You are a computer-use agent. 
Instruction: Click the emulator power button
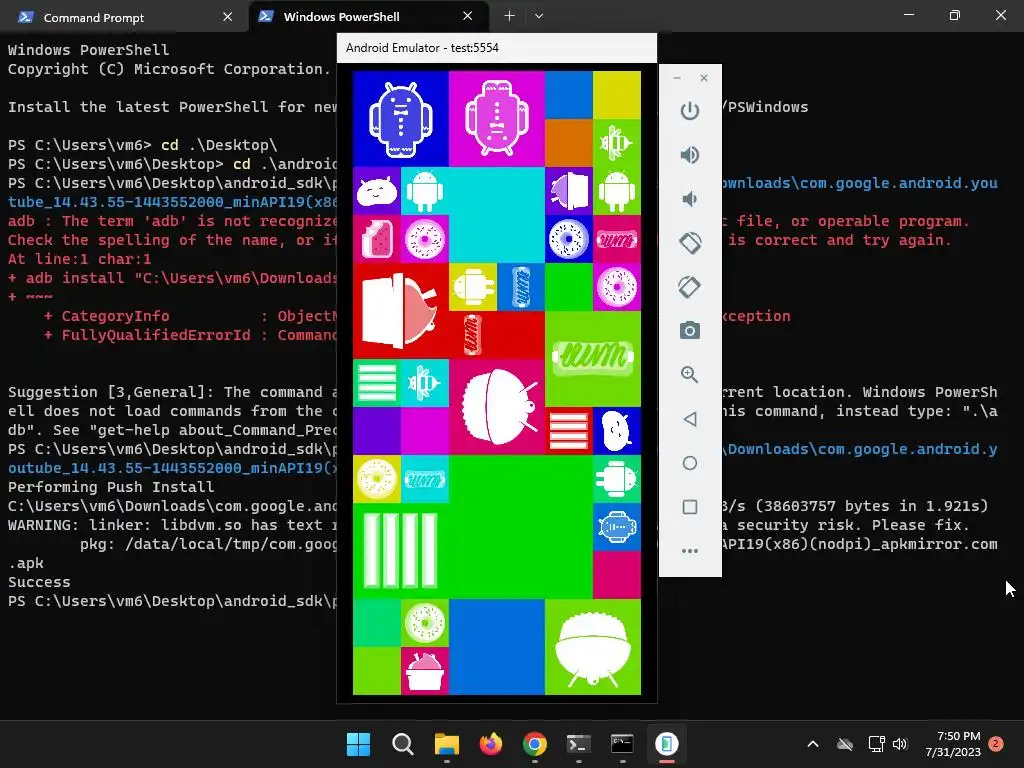[x=690, y=111]
